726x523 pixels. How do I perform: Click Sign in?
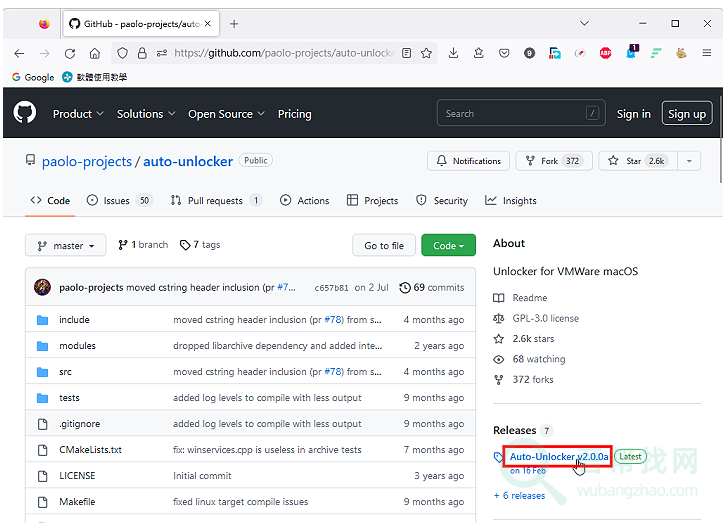(633, 114)
